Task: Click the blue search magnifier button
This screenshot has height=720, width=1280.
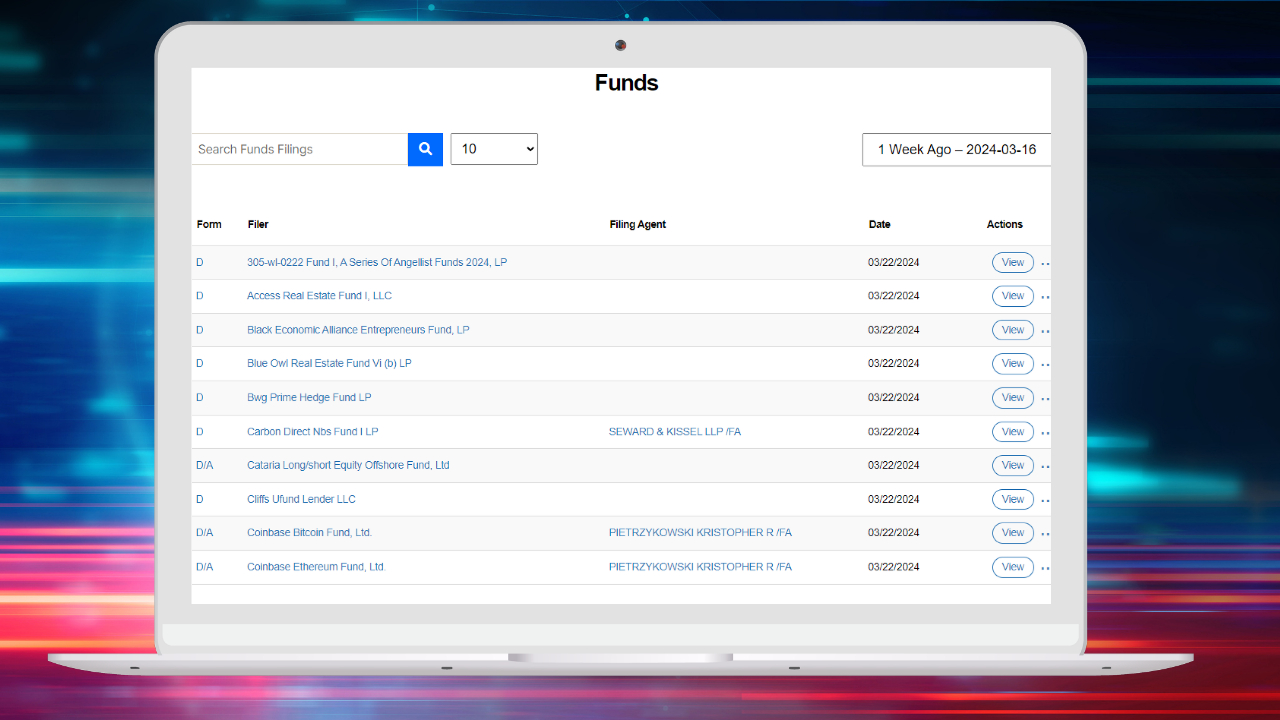Action: click(425, 149)
